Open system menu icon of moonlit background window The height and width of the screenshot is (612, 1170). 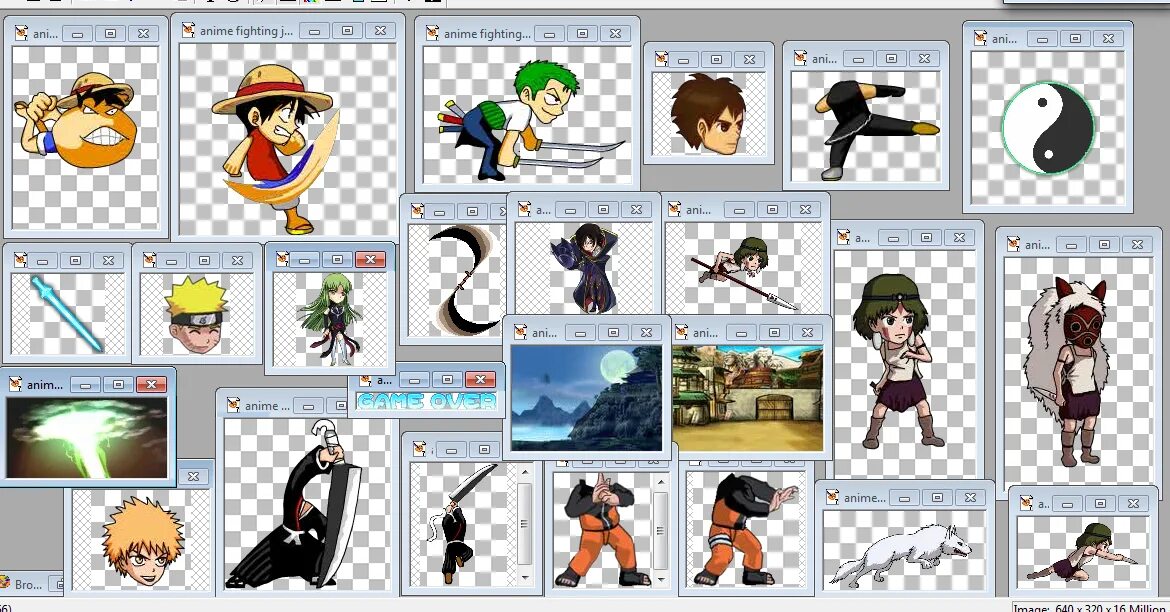coord(520,332)
